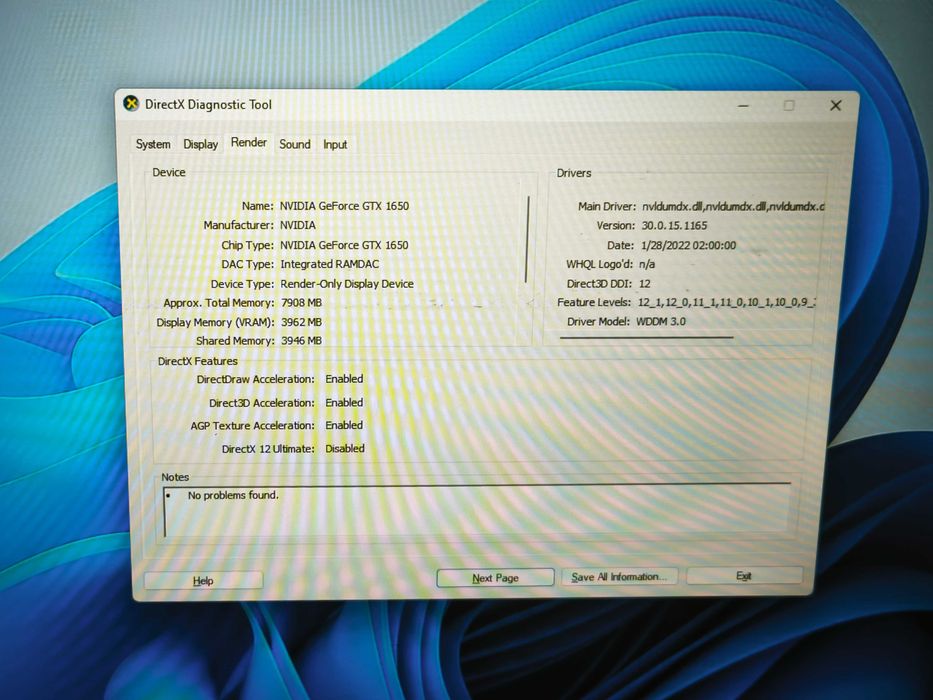The image size is (933, 700).
Task: Click the 3962 MB VRAM value
Action: (x=301, y=322)
